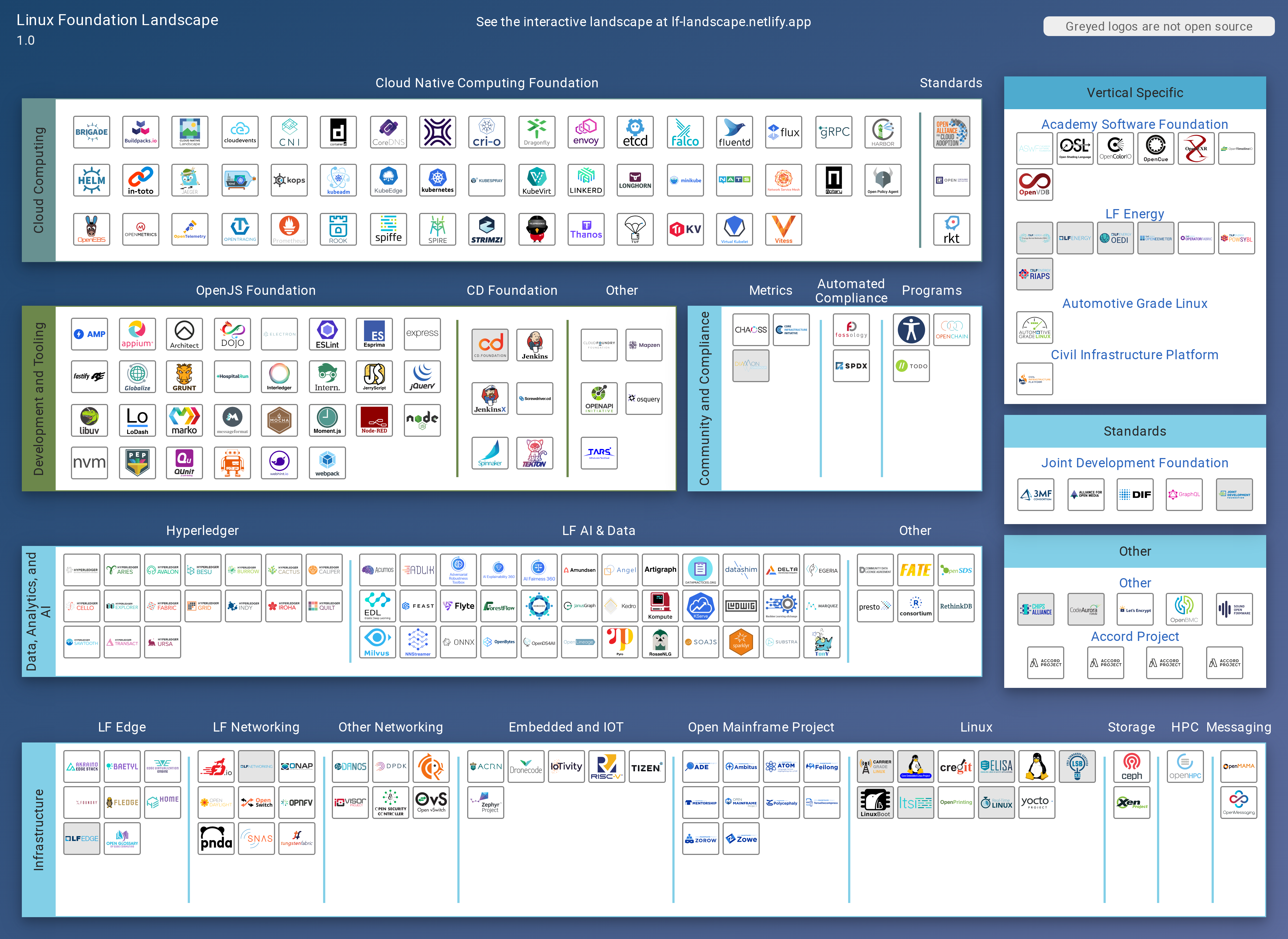The width and height of the screenshot is (1288, 939).
Task: Click the TIZEN logo tile
Action: tap(646, 766)
